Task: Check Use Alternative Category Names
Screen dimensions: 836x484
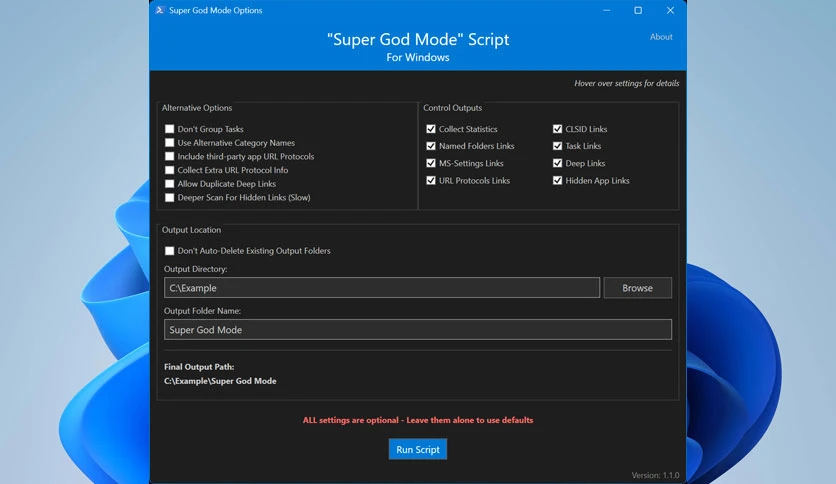Action: tap(170, 143)
